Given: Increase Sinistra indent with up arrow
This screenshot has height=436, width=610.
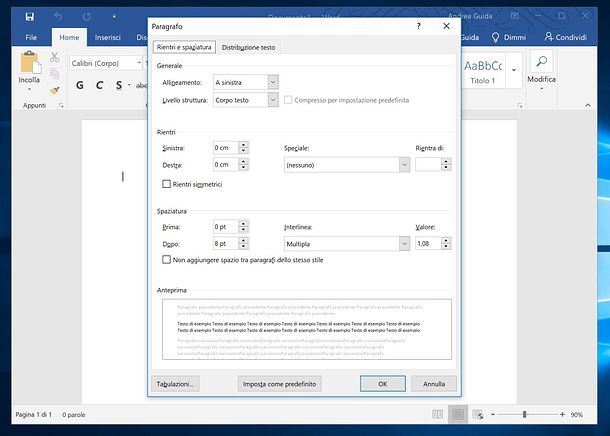Looking at the screenshot, I should pyautogui.click(x=244, y=145).
